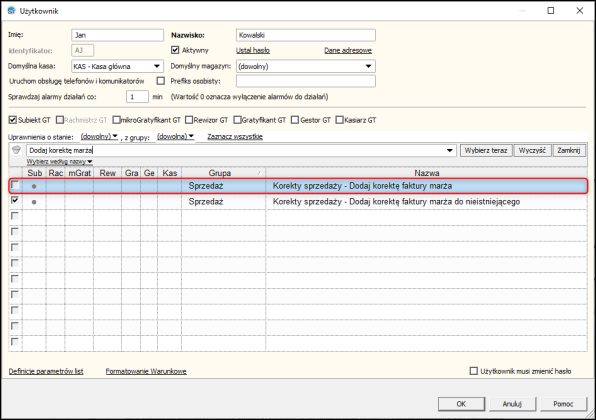
Task: Click the Zaznacz wszystkie link
Action: point(235,136)
